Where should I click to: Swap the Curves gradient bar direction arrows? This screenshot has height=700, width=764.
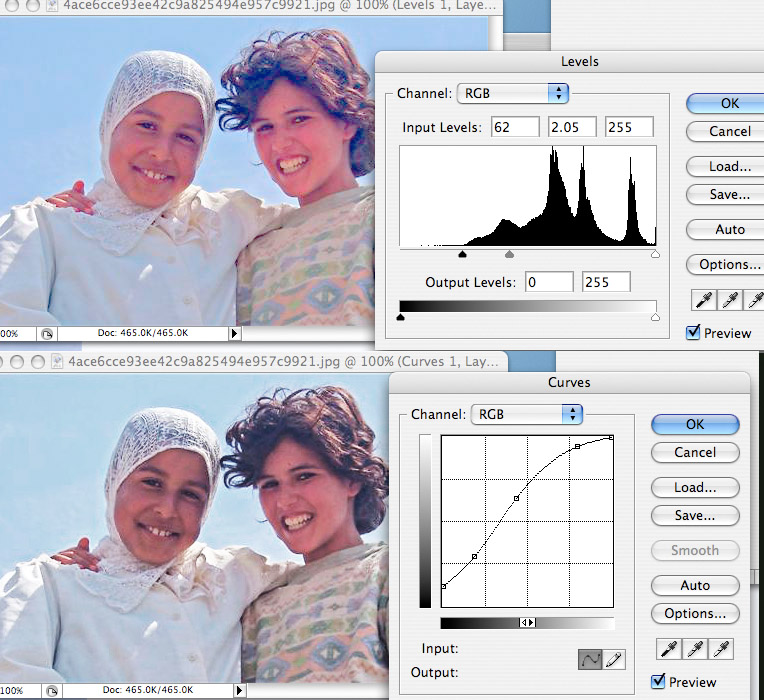526,622
